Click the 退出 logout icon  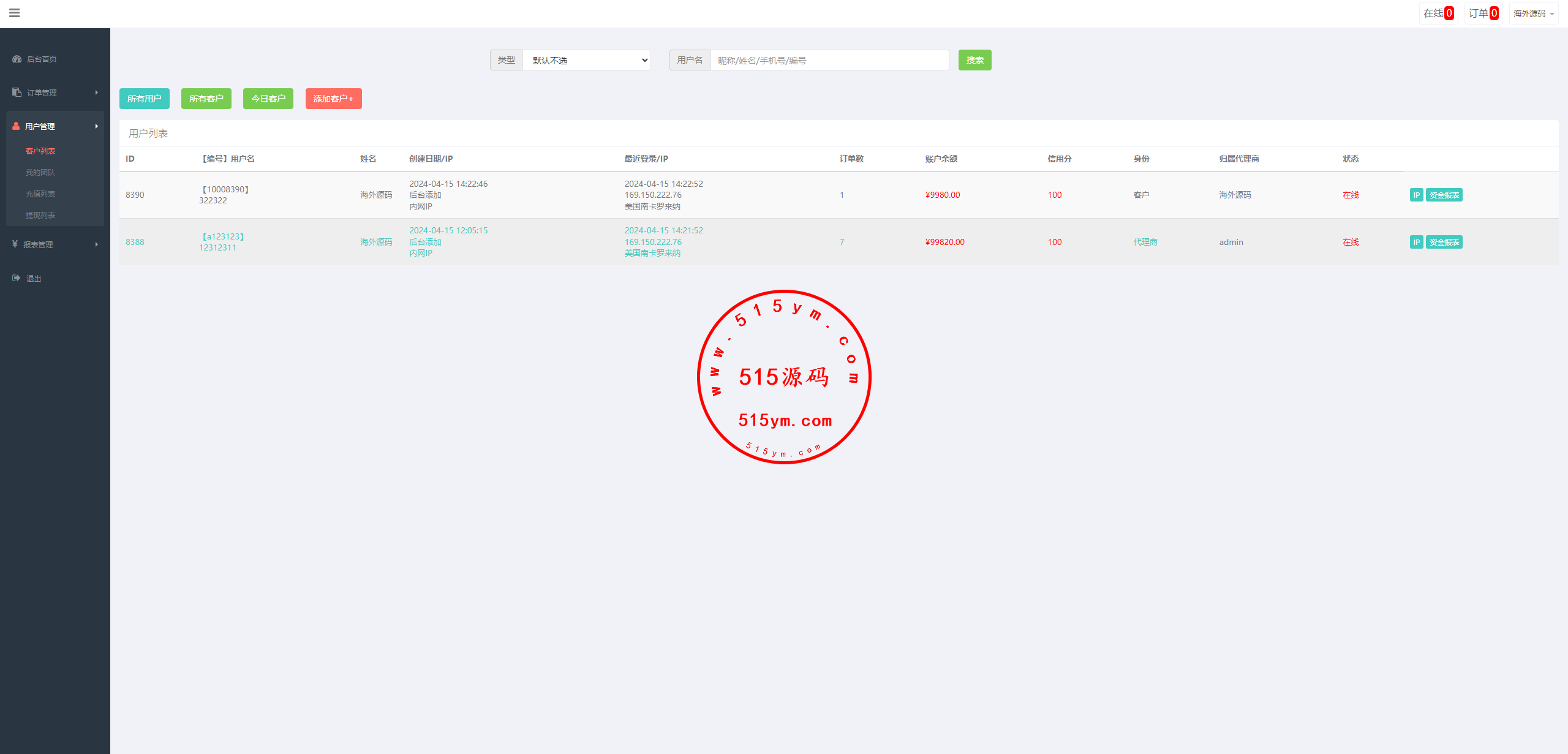(x=17, y=278)
